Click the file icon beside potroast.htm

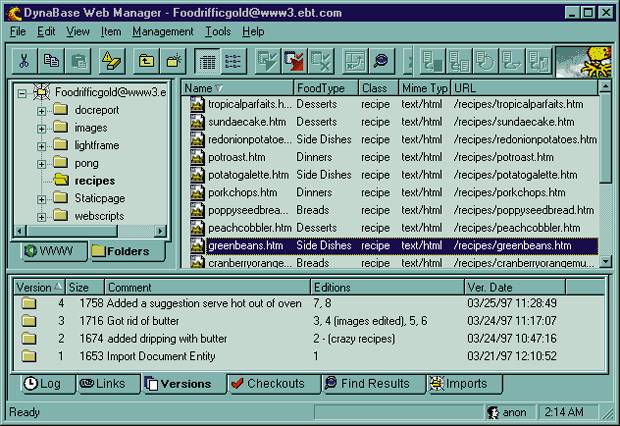pos(197,157)
